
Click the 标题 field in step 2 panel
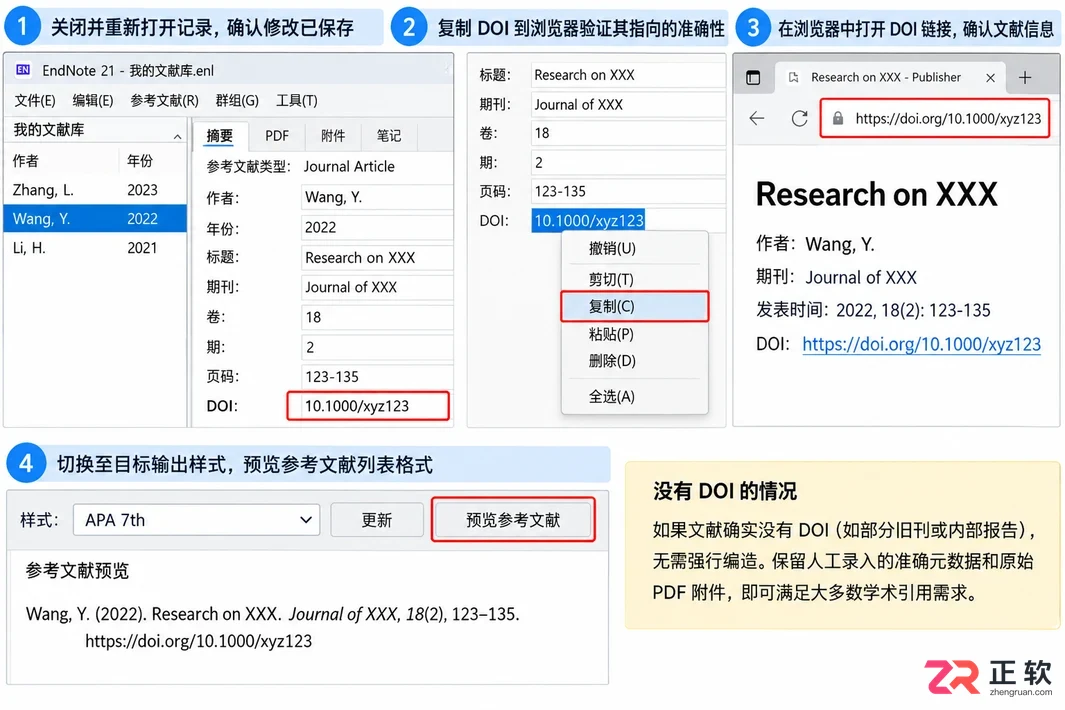[x=628, y=75]
